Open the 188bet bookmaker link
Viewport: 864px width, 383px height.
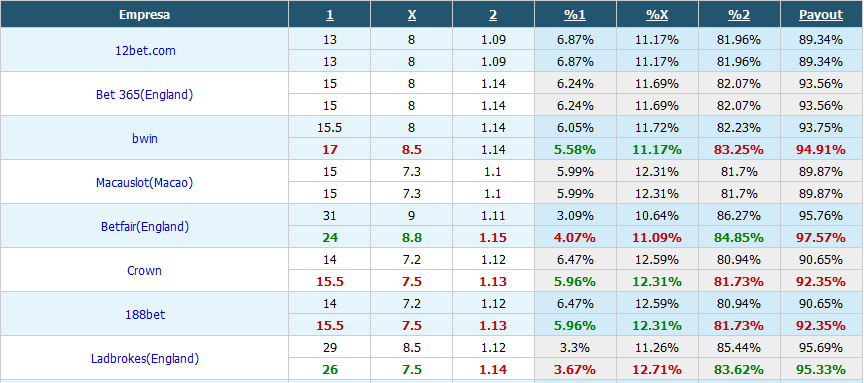click(x=145, y=315)
